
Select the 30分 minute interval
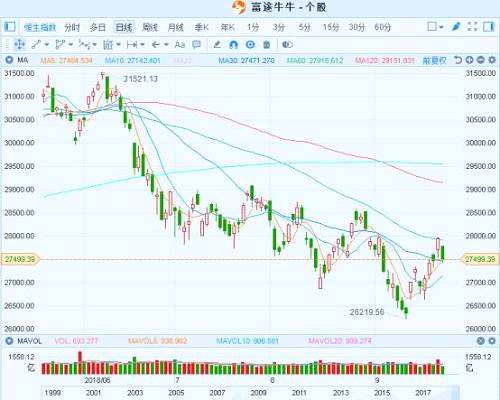pyautogui.click(x=357, y=27)
